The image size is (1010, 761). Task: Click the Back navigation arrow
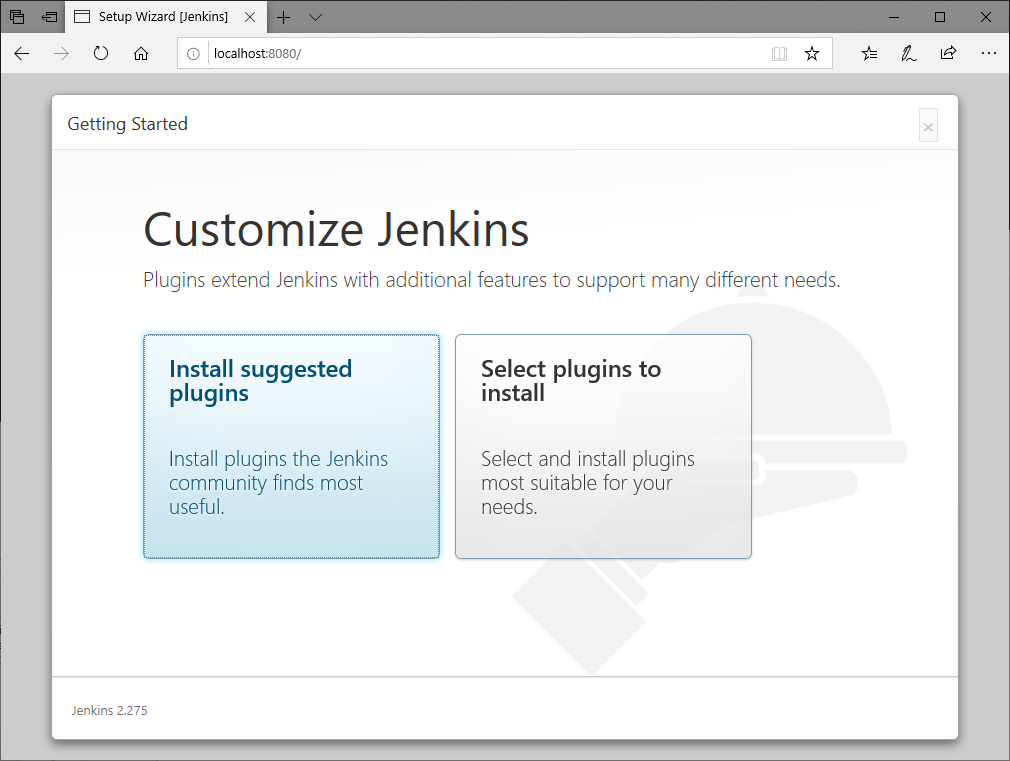point(21,53)
